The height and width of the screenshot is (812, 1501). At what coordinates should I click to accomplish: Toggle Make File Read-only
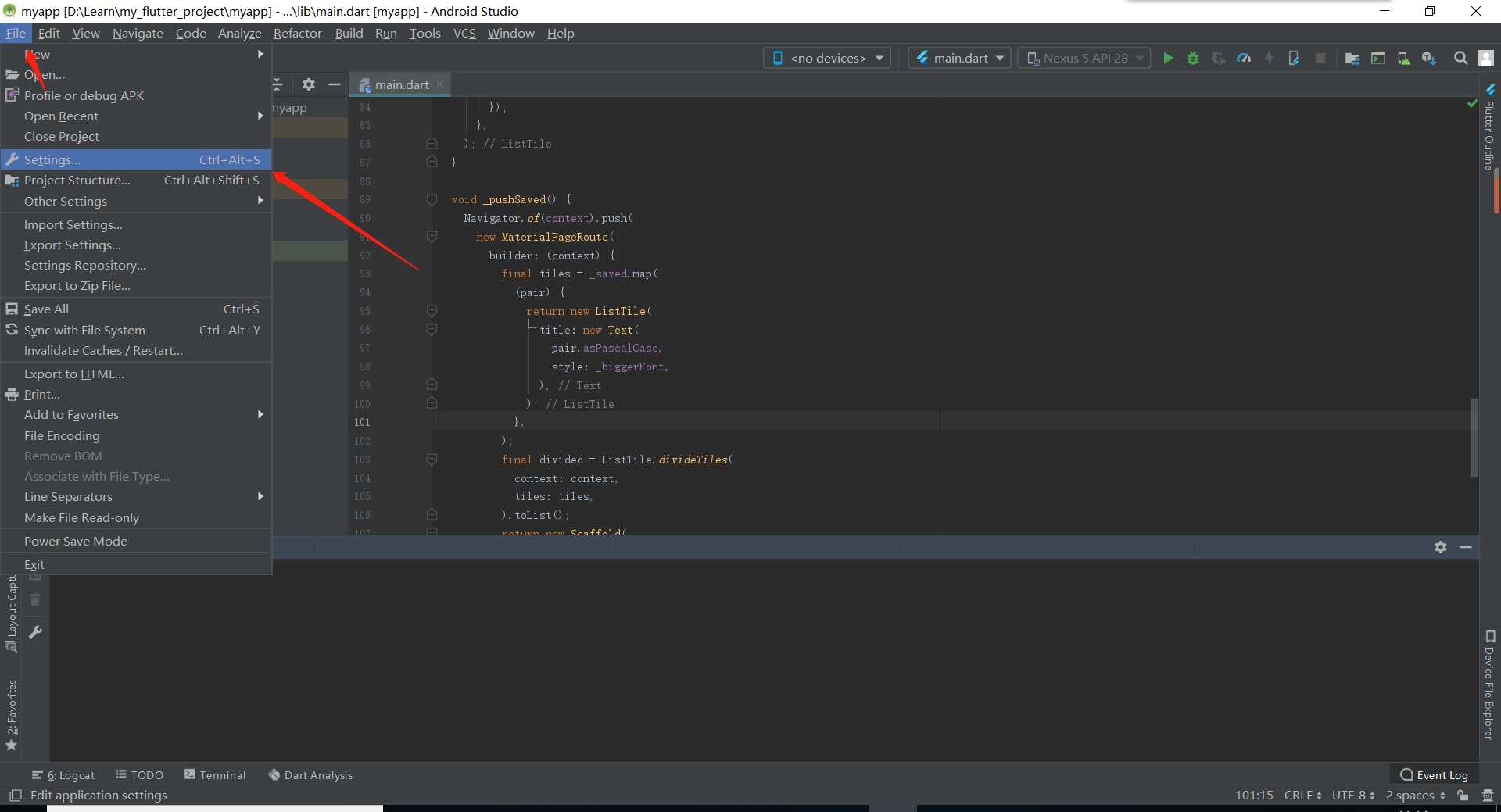pos(136,517)
